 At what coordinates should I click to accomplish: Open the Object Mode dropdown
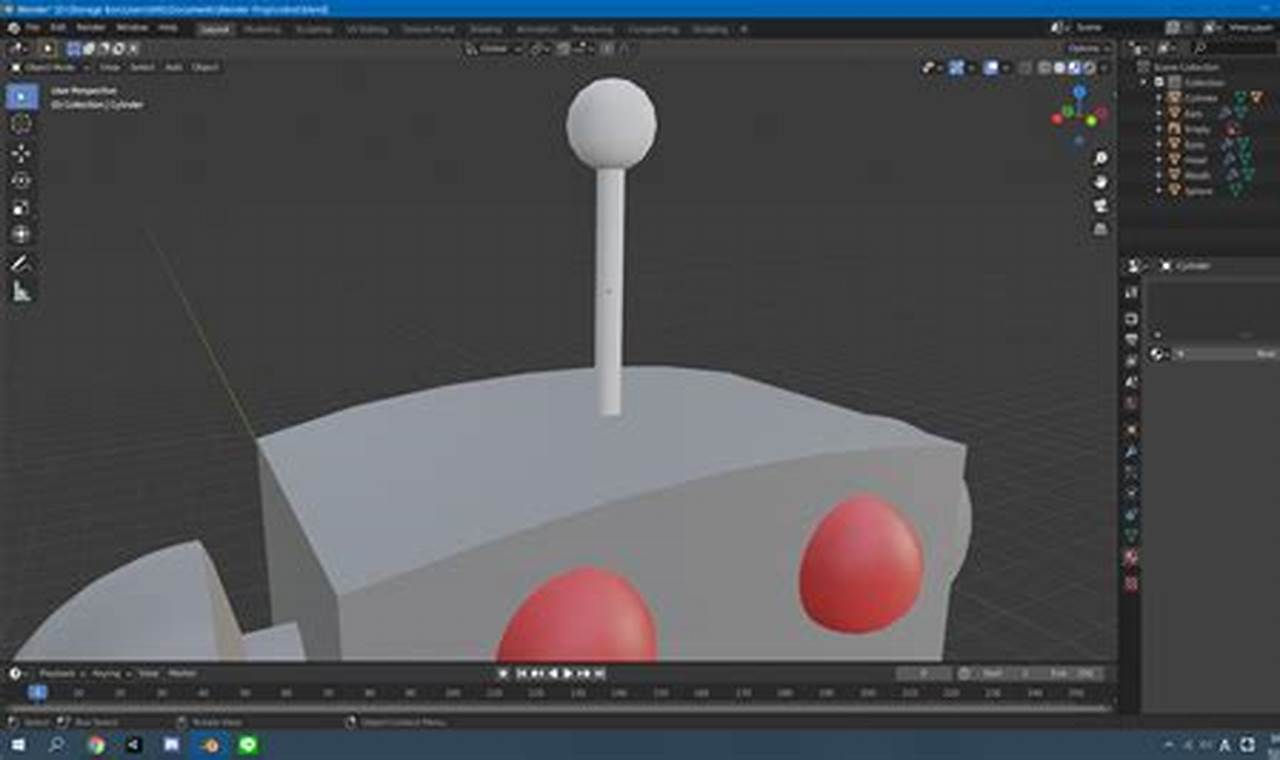coord(48,67)
